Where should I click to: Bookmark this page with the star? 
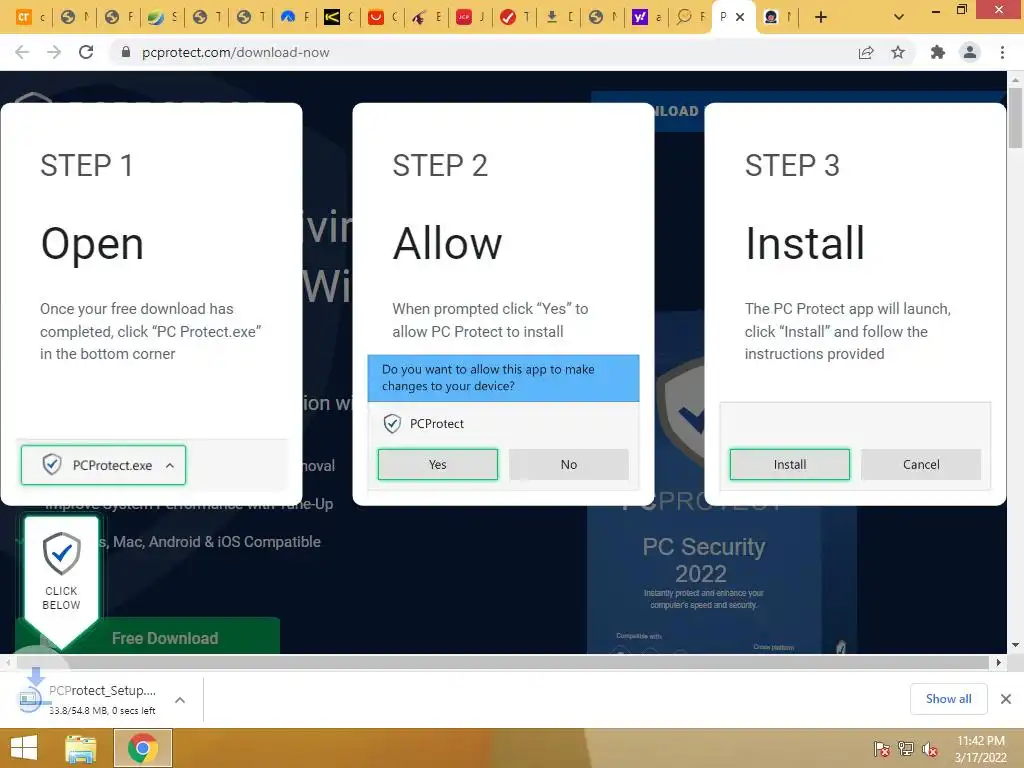click(898, 52)
